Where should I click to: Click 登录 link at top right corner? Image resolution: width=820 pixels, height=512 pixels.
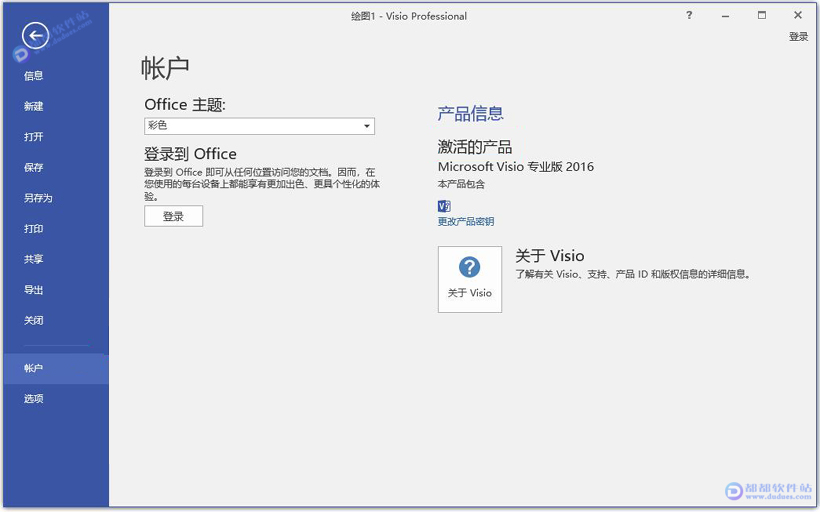pyautogui.click(x=799, y=37)
